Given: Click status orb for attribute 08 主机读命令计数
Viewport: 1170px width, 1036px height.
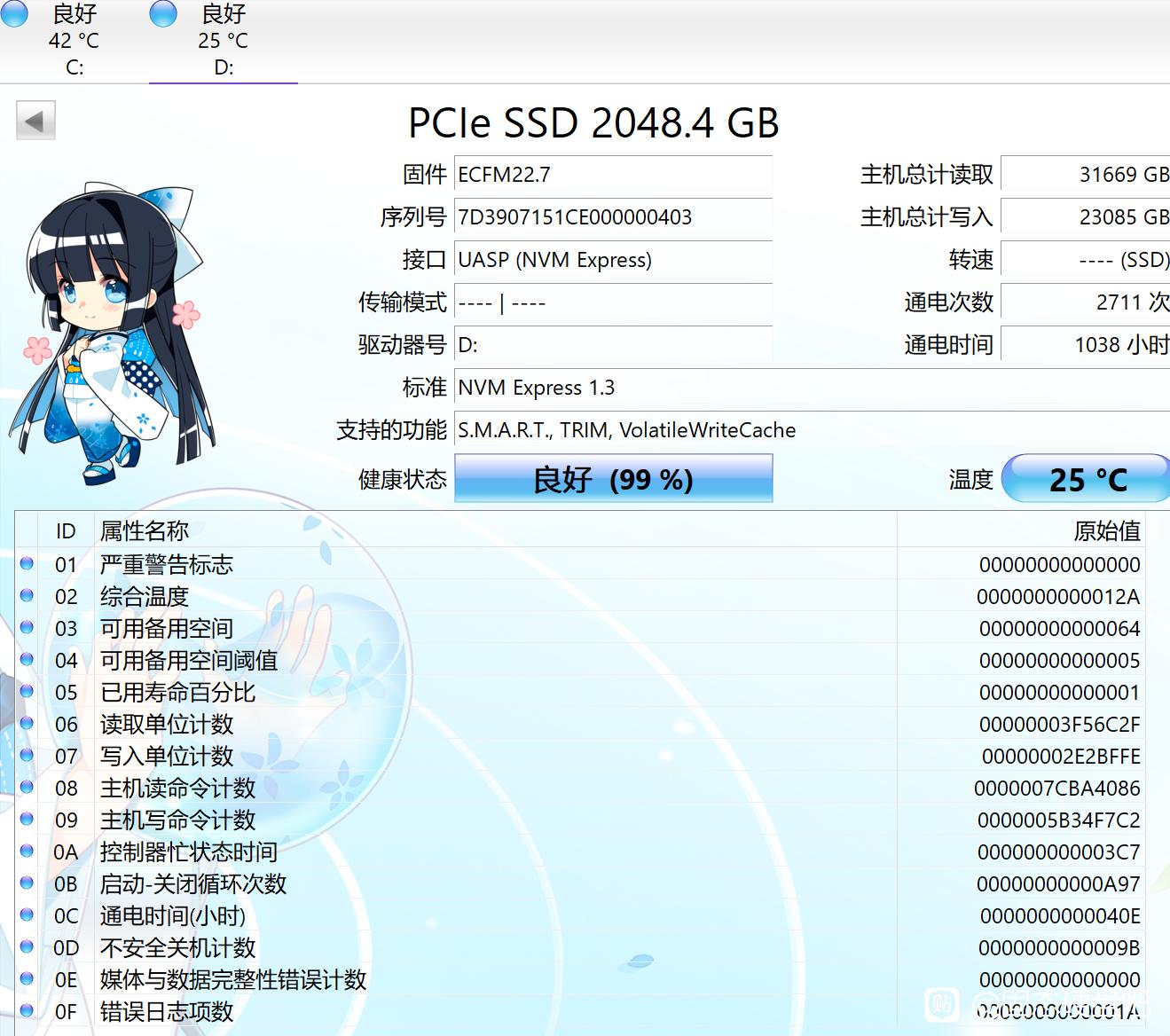Looking at the screenshot, I should [27, 788].
